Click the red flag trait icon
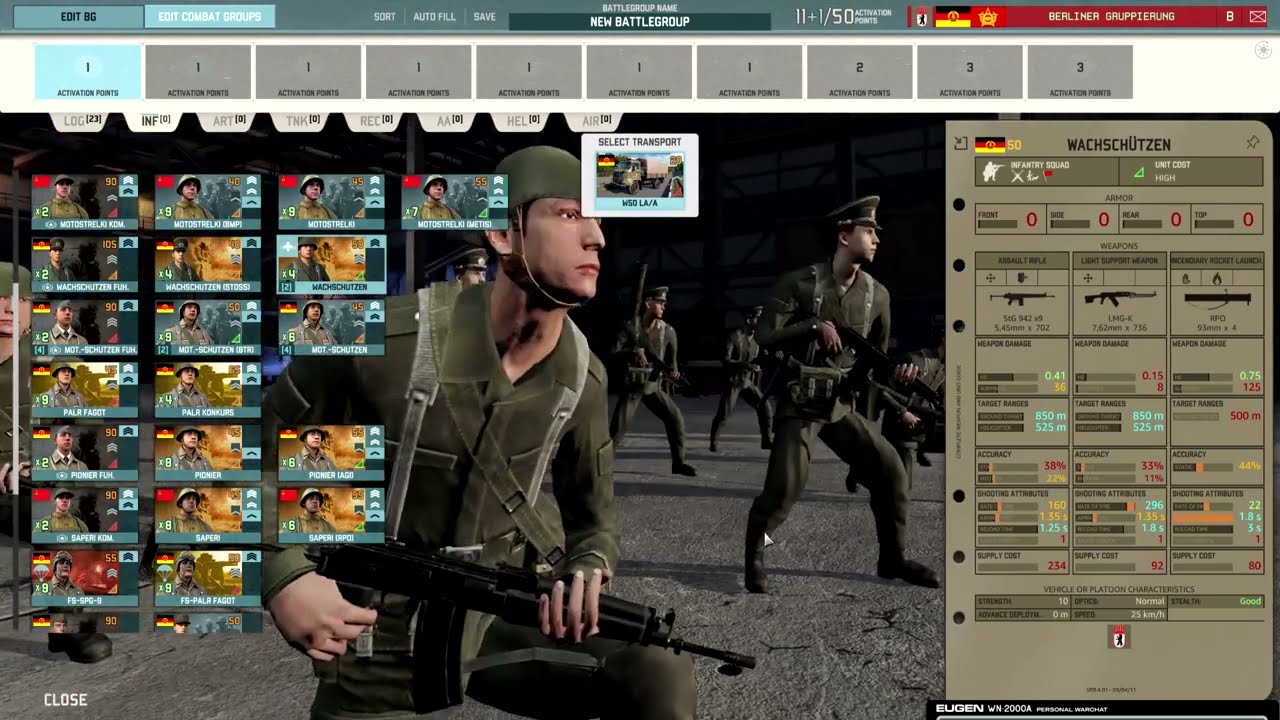This screenshot has width=1280, height=720. (1049, 177)
